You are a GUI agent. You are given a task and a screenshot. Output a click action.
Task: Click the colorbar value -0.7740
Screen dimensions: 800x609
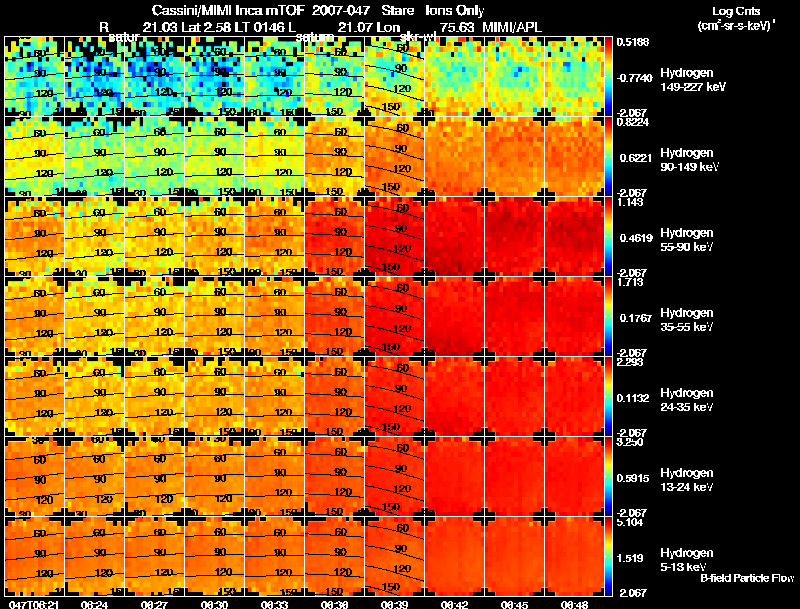(x=634, y=78)
